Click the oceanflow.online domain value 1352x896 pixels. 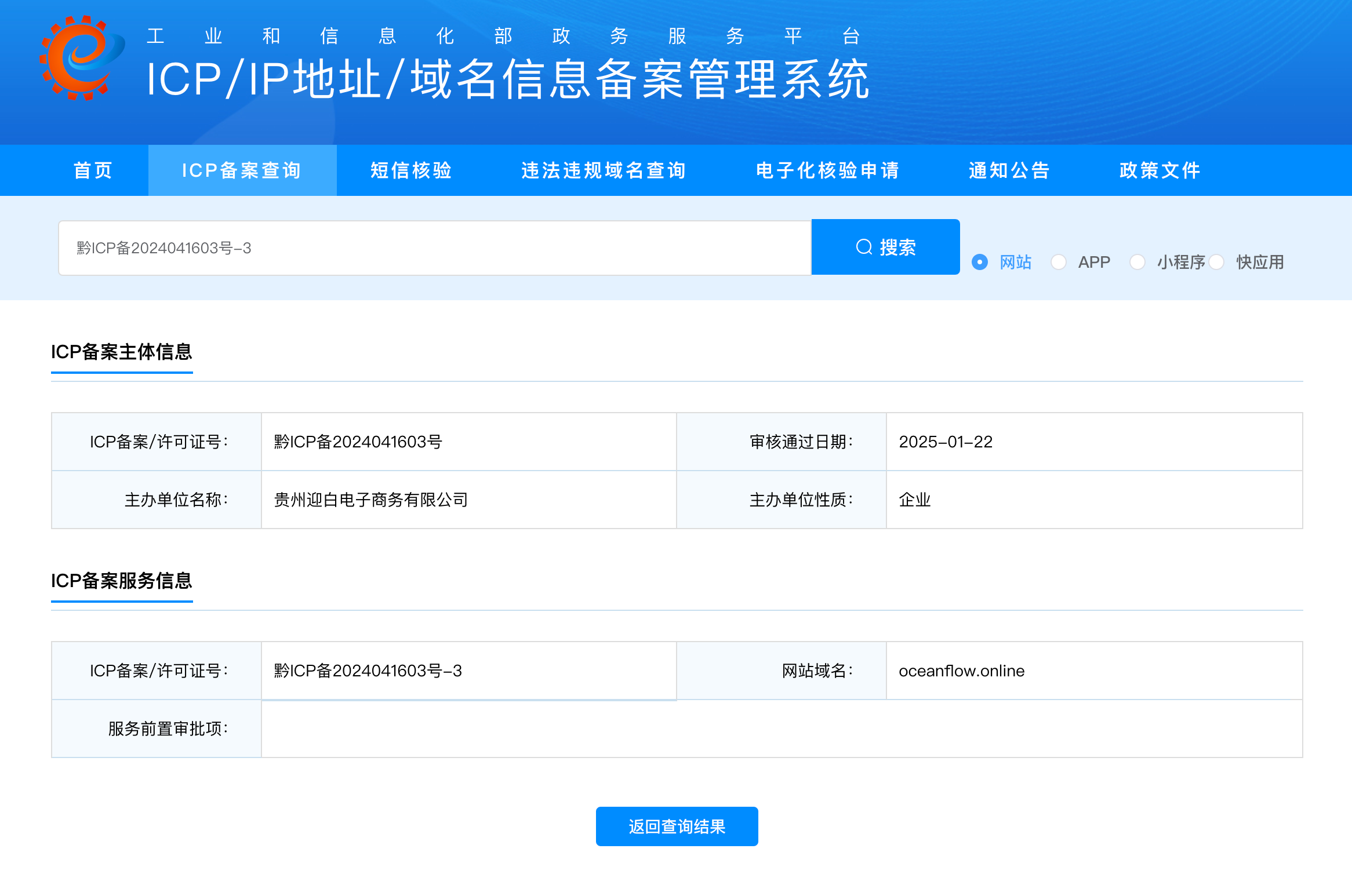click(961, 671)
